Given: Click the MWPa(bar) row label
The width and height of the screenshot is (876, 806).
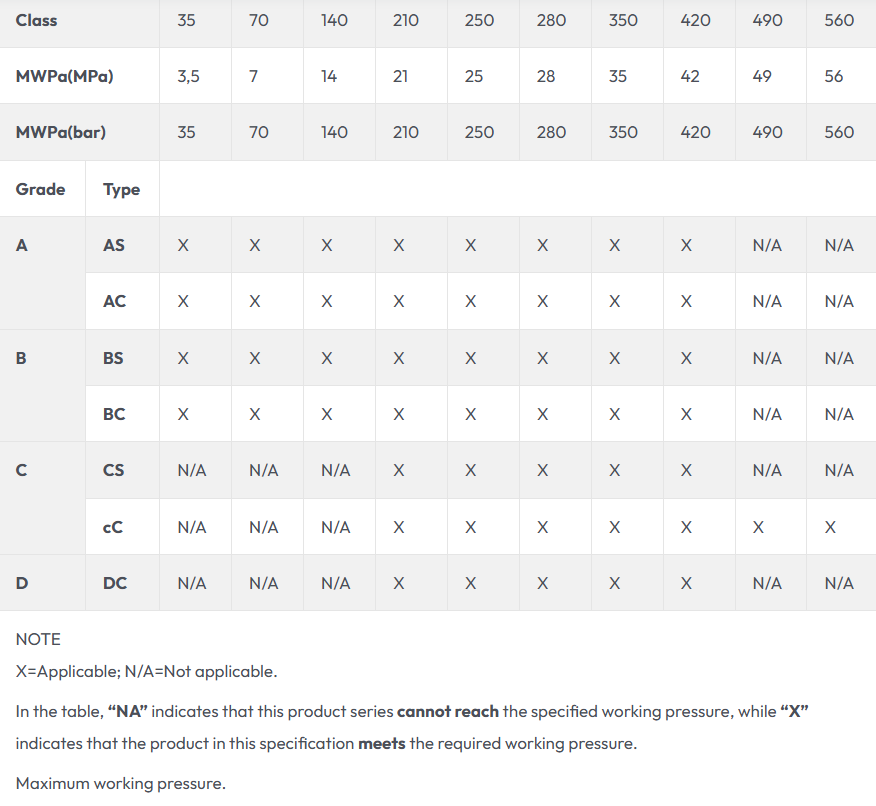Looking at the screenshot, I should (x=61, y=132).
